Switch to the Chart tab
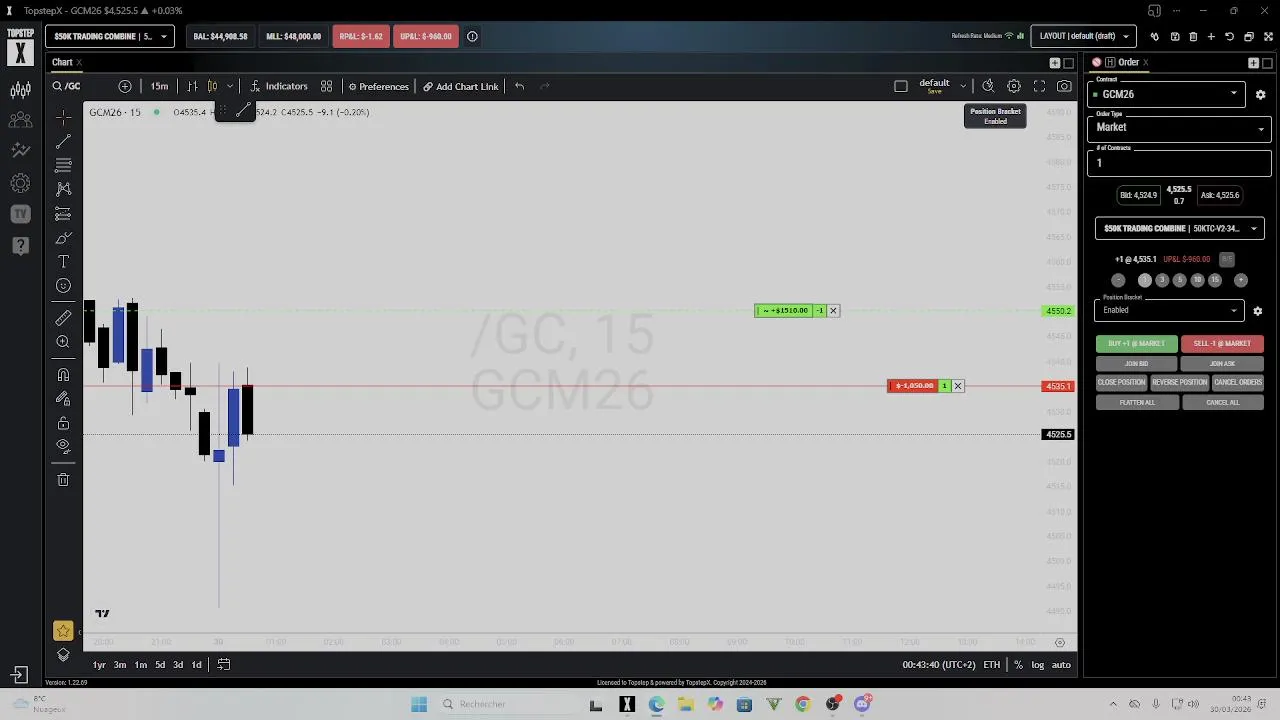This screenshot has width=1280, height=720. click(x=62, y=62)
